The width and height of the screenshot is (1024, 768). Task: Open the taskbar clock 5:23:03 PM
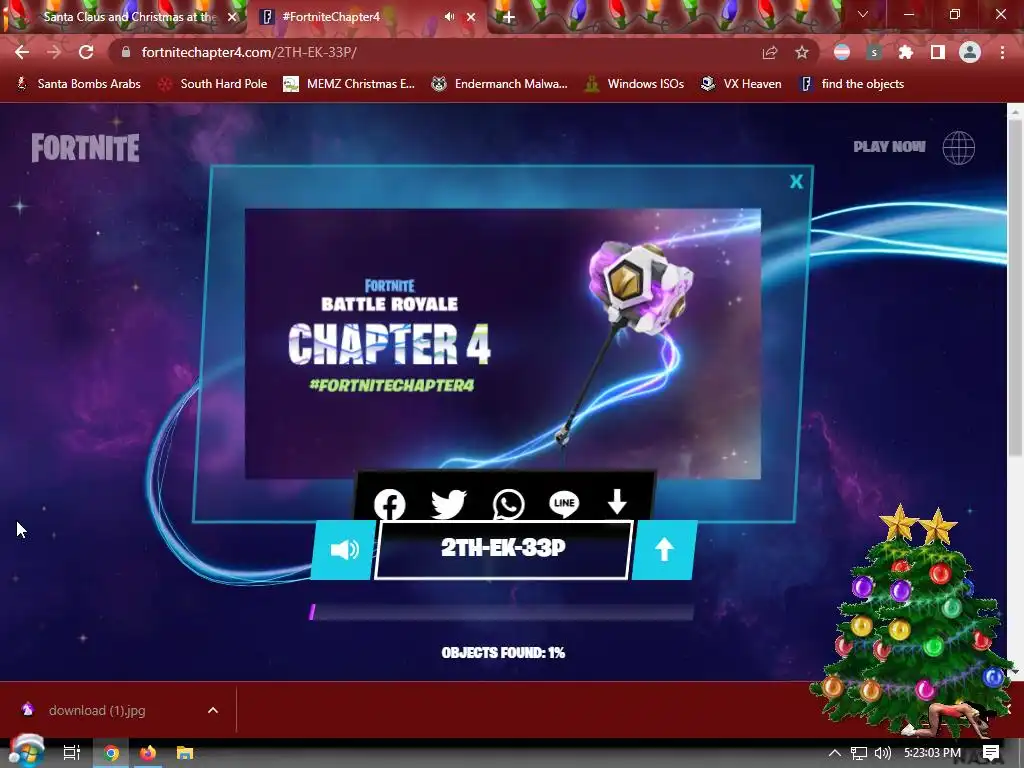click(x=932, y=753)
